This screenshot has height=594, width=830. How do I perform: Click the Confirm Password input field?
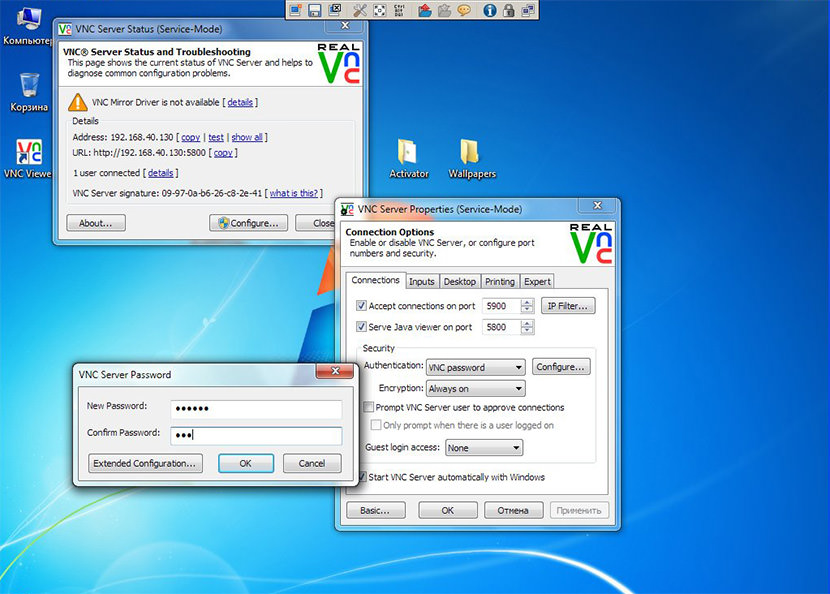[x=255, y=435]
